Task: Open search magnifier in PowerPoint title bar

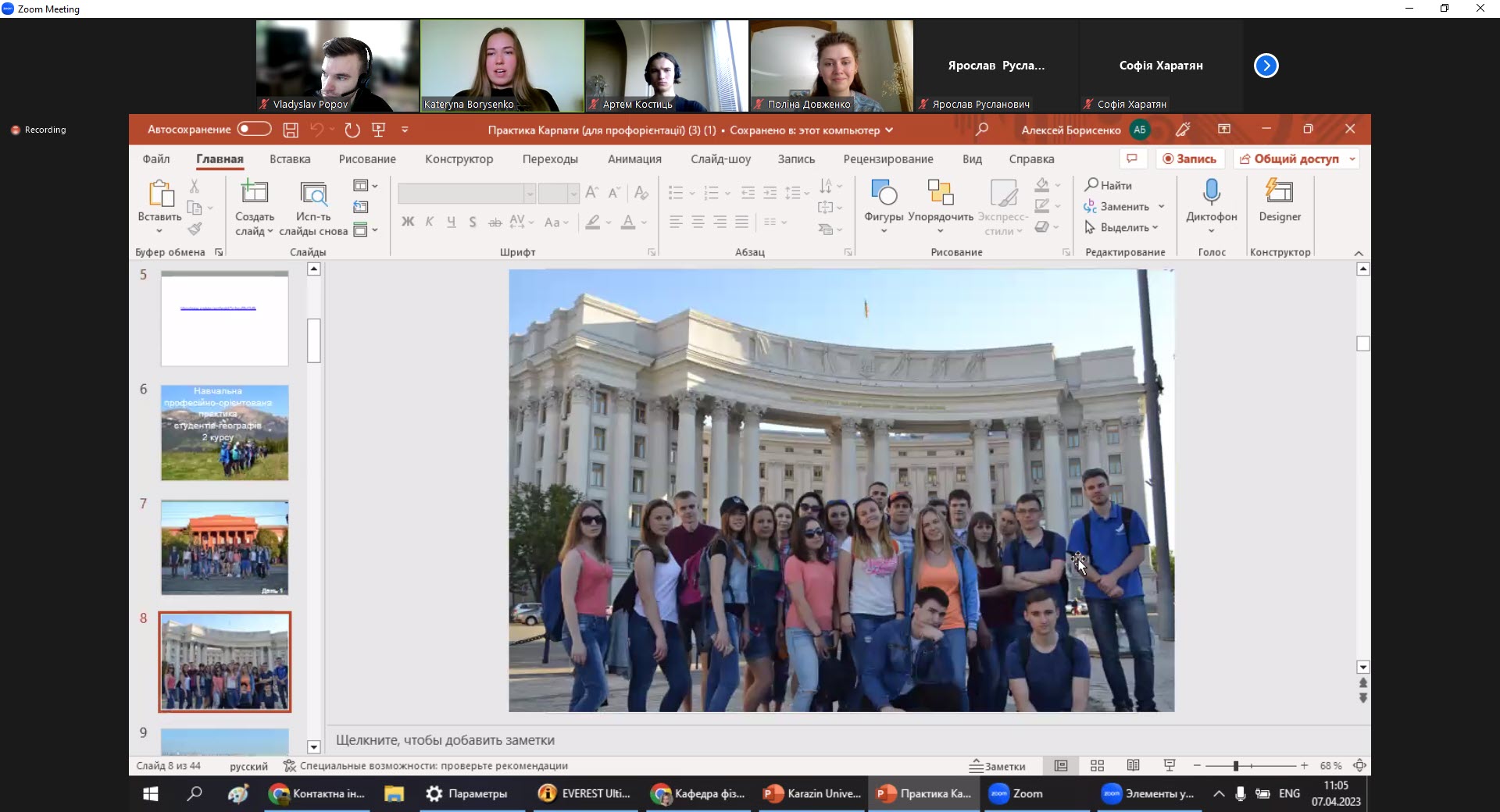Action: [x=982, y=130]
